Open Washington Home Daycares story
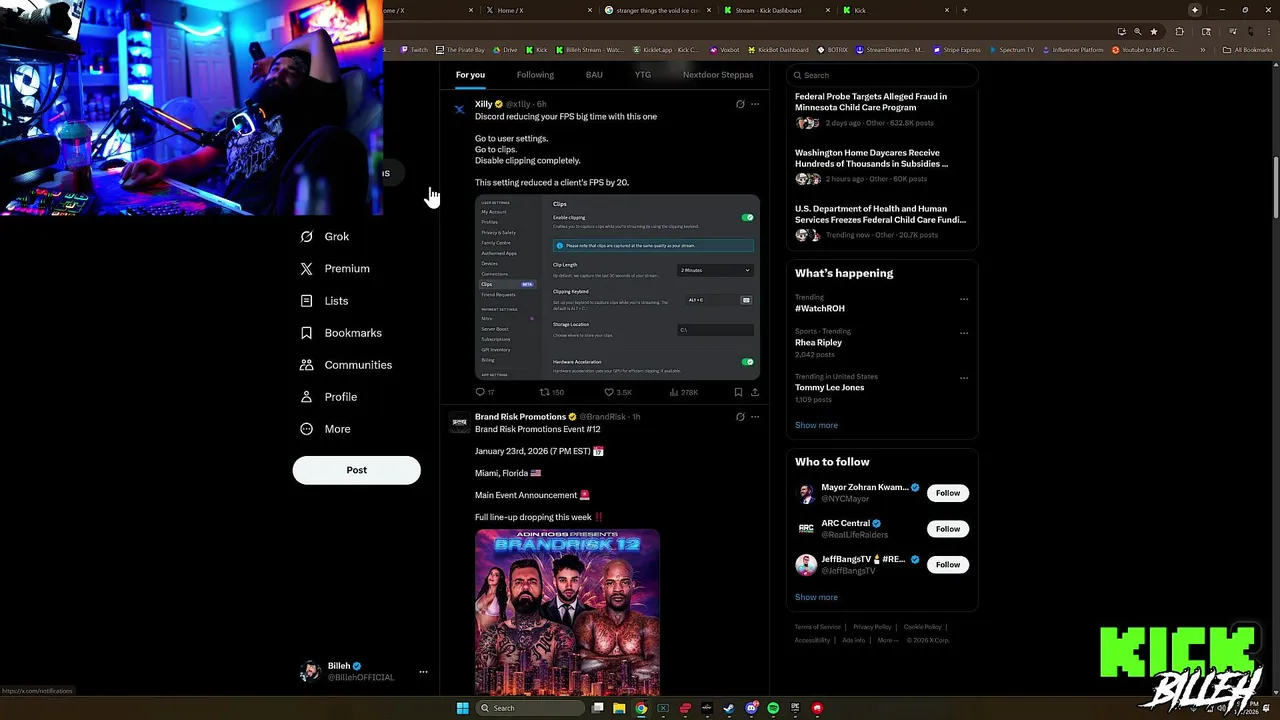 coord(881,168)
